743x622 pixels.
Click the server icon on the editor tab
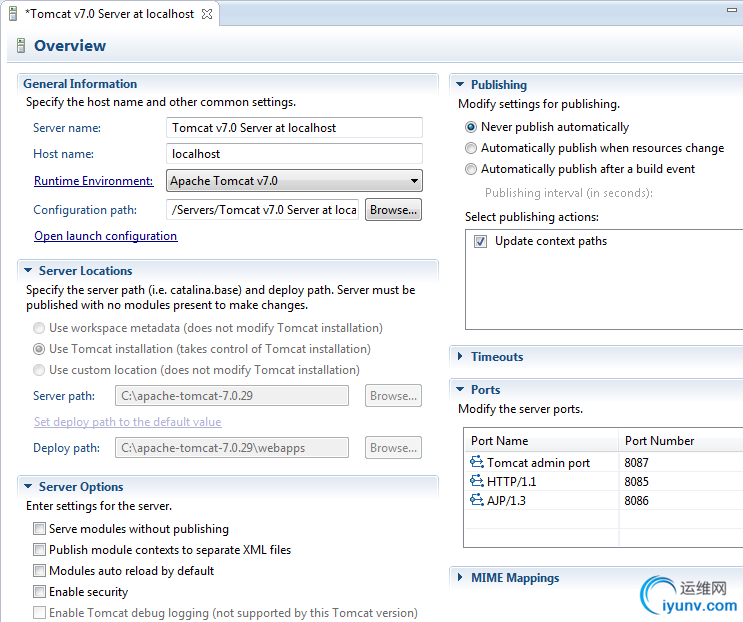click(13, 14)
